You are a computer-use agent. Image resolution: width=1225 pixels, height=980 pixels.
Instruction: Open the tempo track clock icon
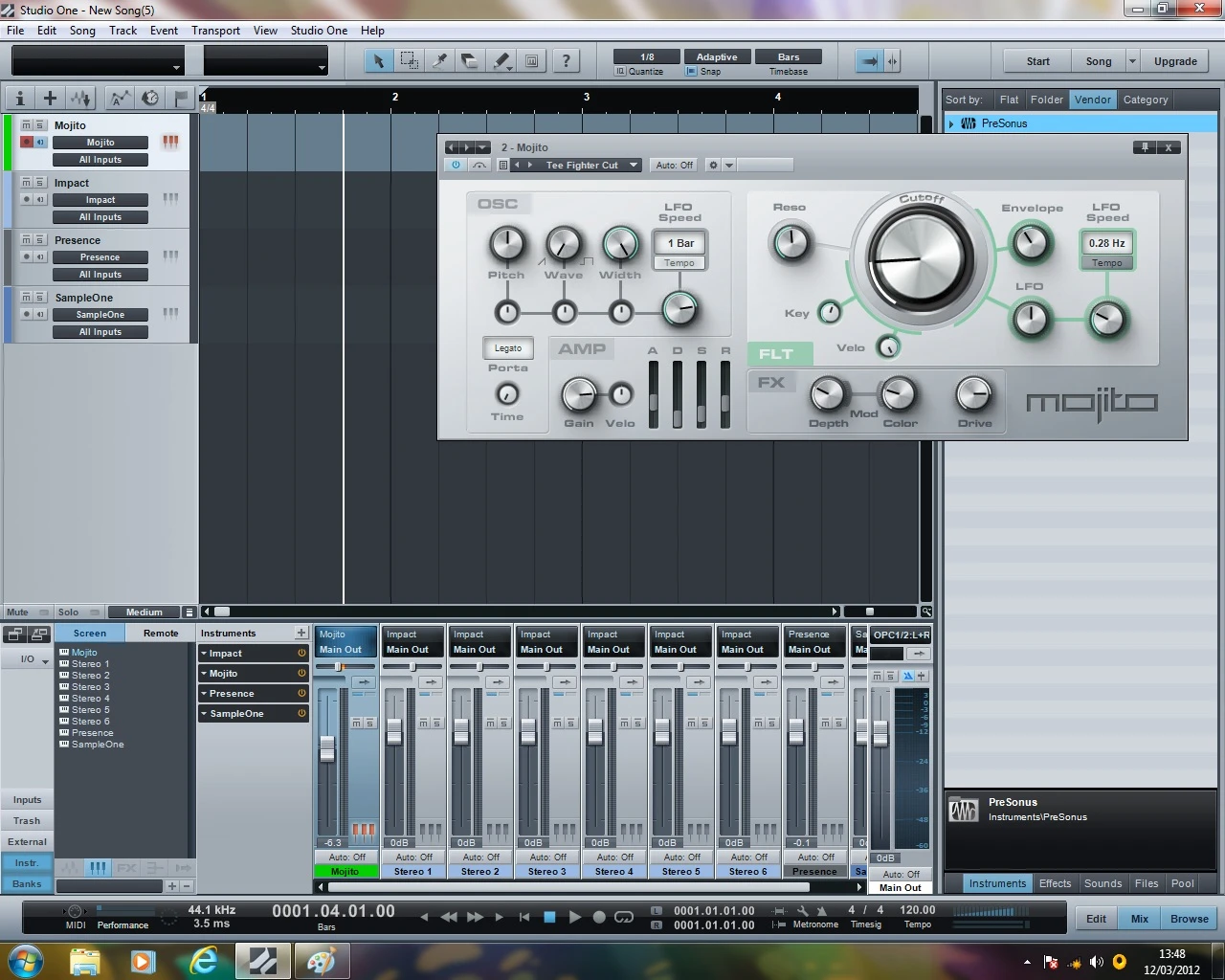point(150,98)
